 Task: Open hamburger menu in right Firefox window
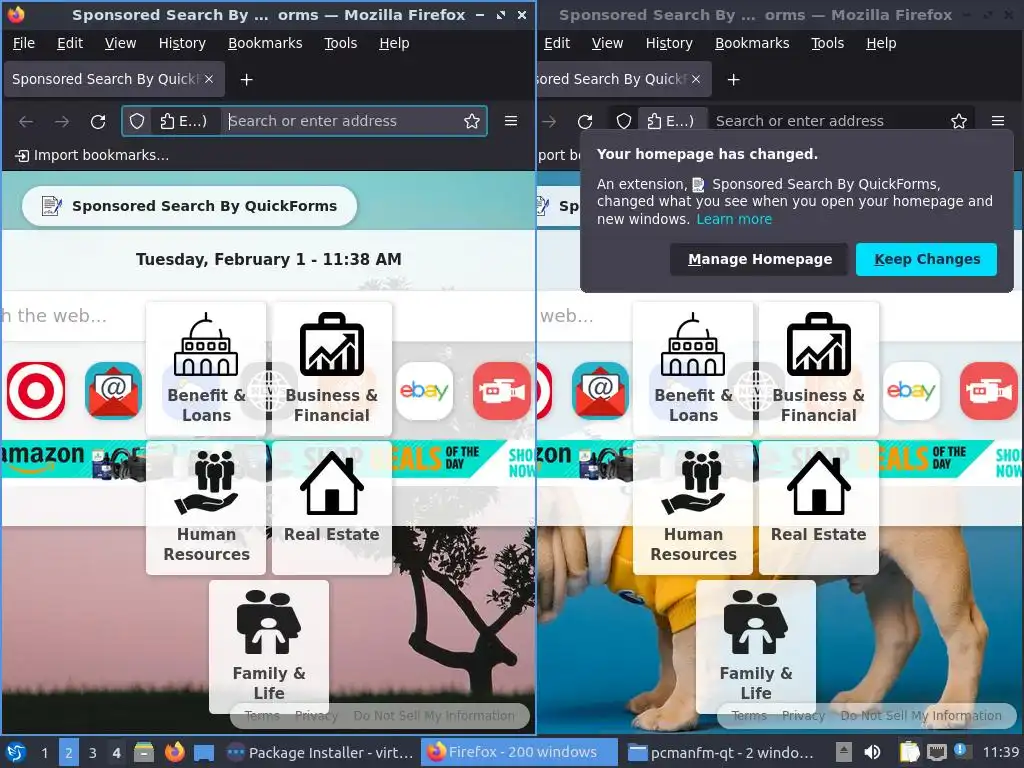pyautogui.click(x=998, y=121)
